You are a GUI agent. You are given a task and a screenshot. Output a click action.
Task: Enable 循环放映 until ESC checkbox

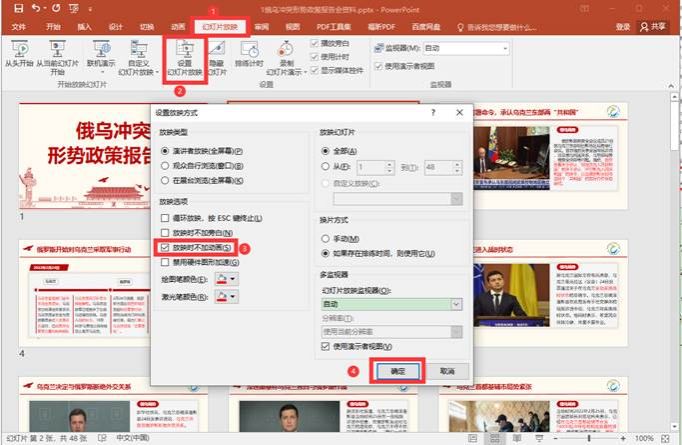(166, 217)
